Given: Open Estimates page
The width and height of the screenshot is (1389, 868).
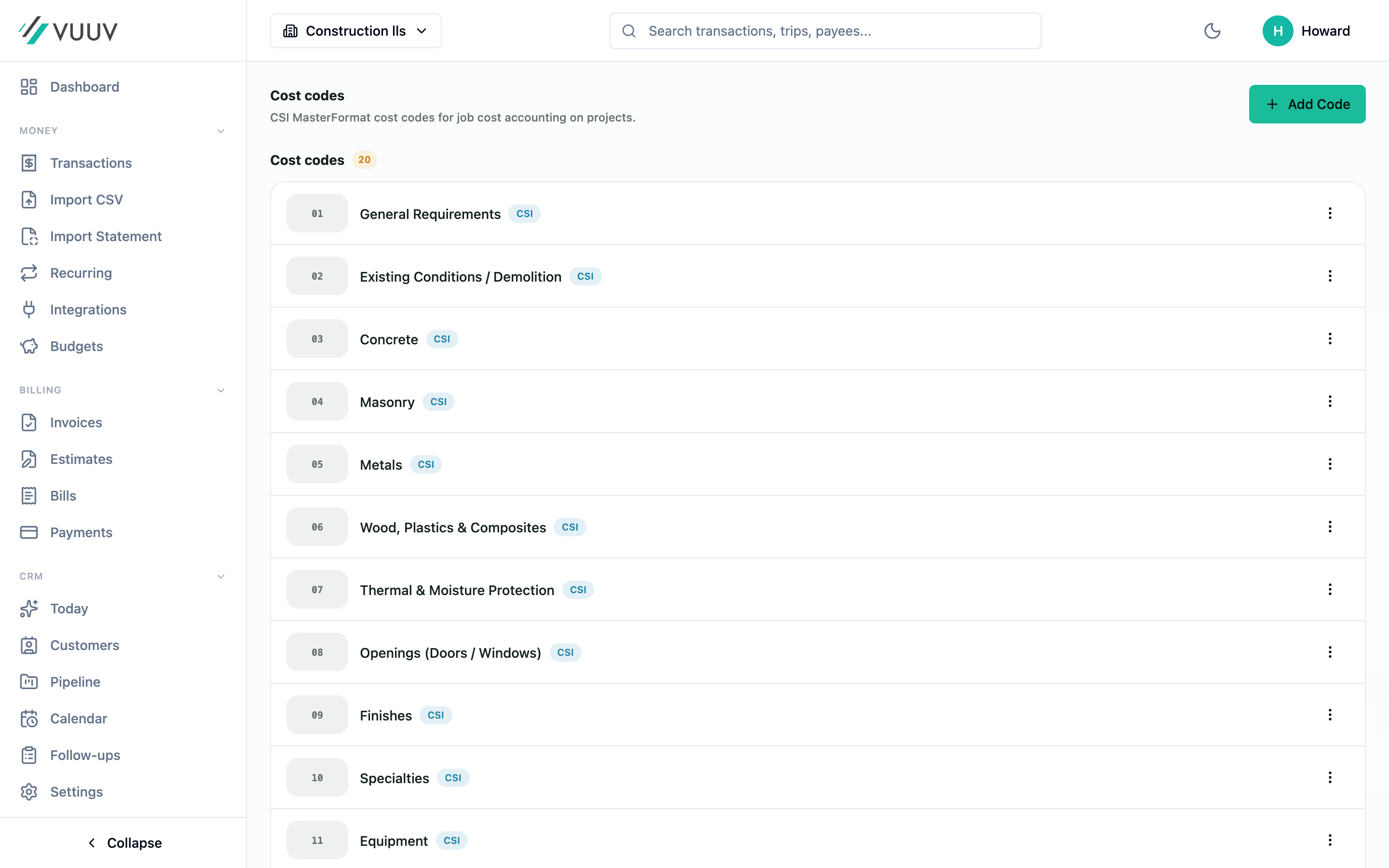Looking at the screenshot, I should (x=66, y=459).
